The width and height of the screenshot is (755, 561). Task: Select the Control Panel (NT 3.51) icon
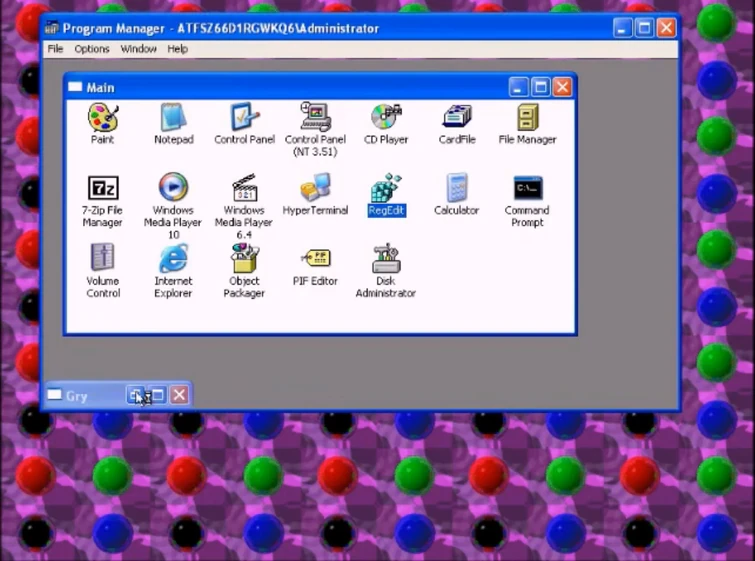click(315, 116)
